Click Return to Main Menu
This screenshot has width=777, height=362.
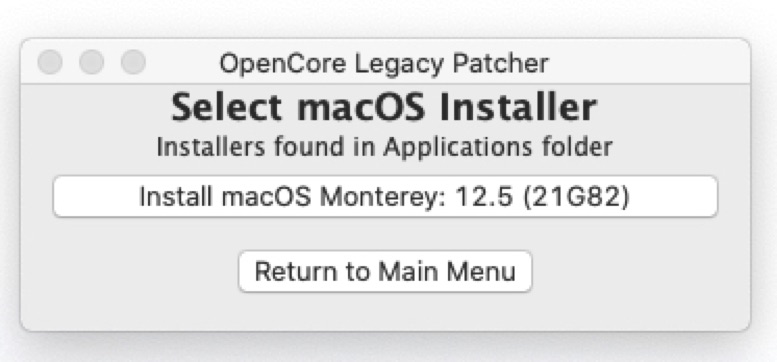[x=385, y=271]
